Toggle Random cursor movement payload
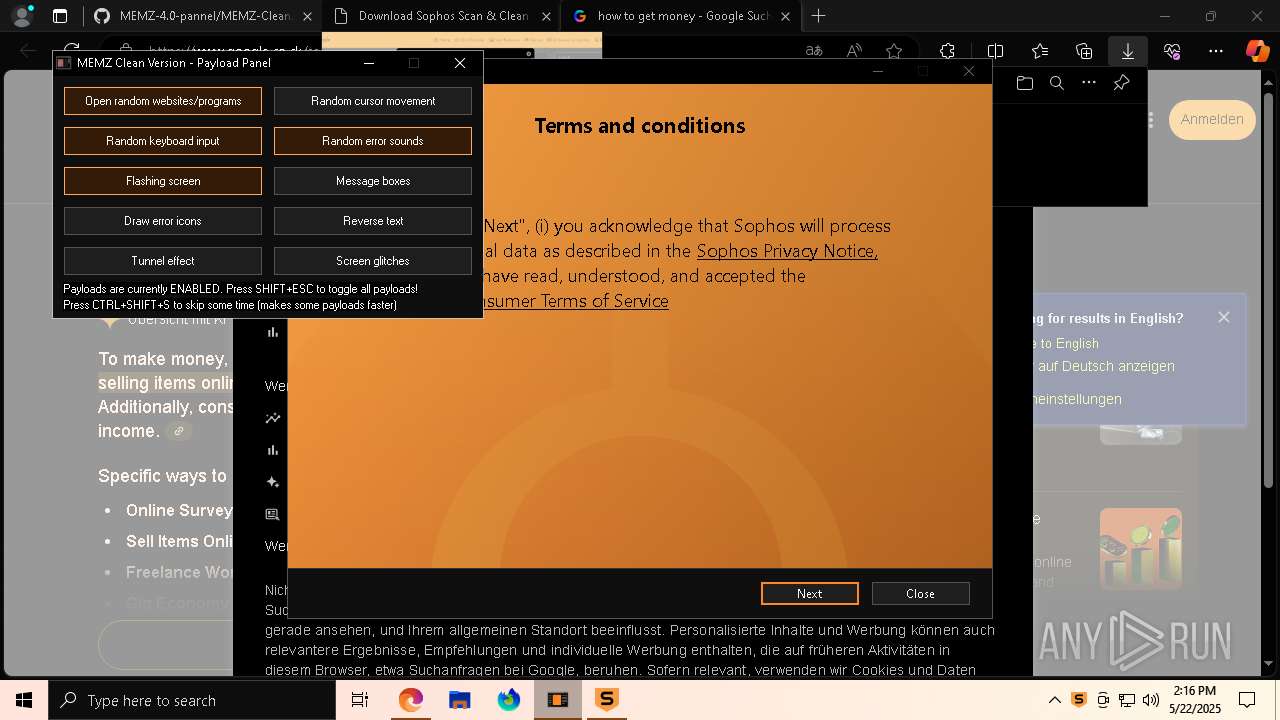The image size is (1280, 720). [373, 101]
